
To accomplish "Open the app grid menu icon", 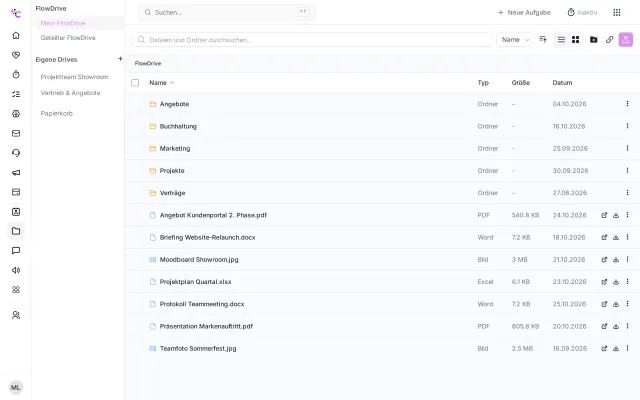I will (617, 13).
